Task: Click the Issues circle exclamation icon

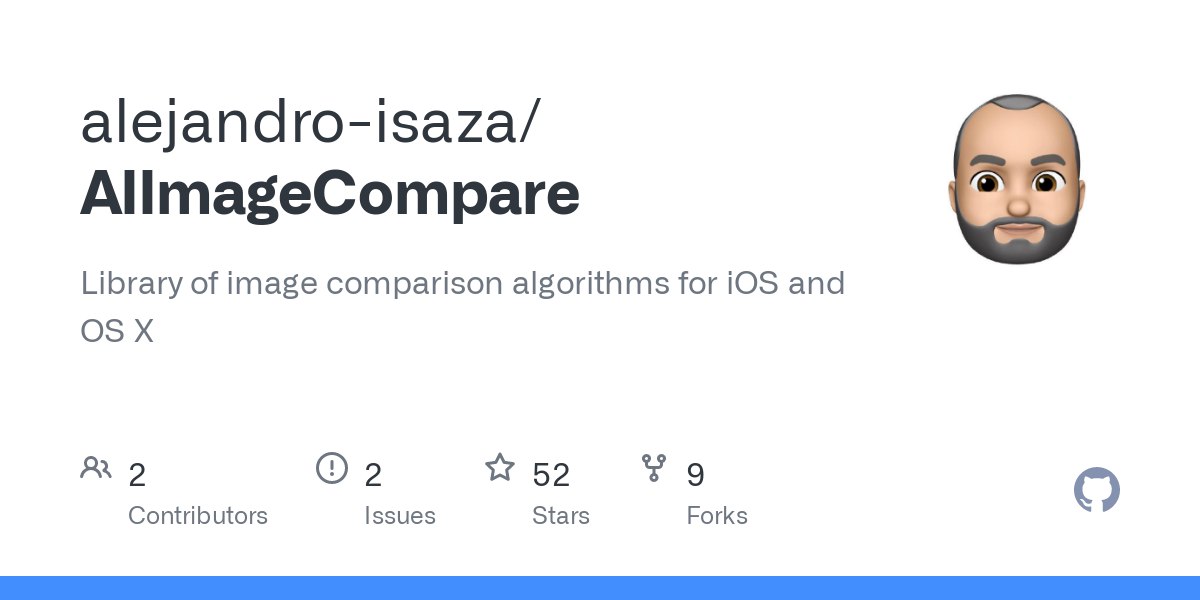Action: point(332,467)
